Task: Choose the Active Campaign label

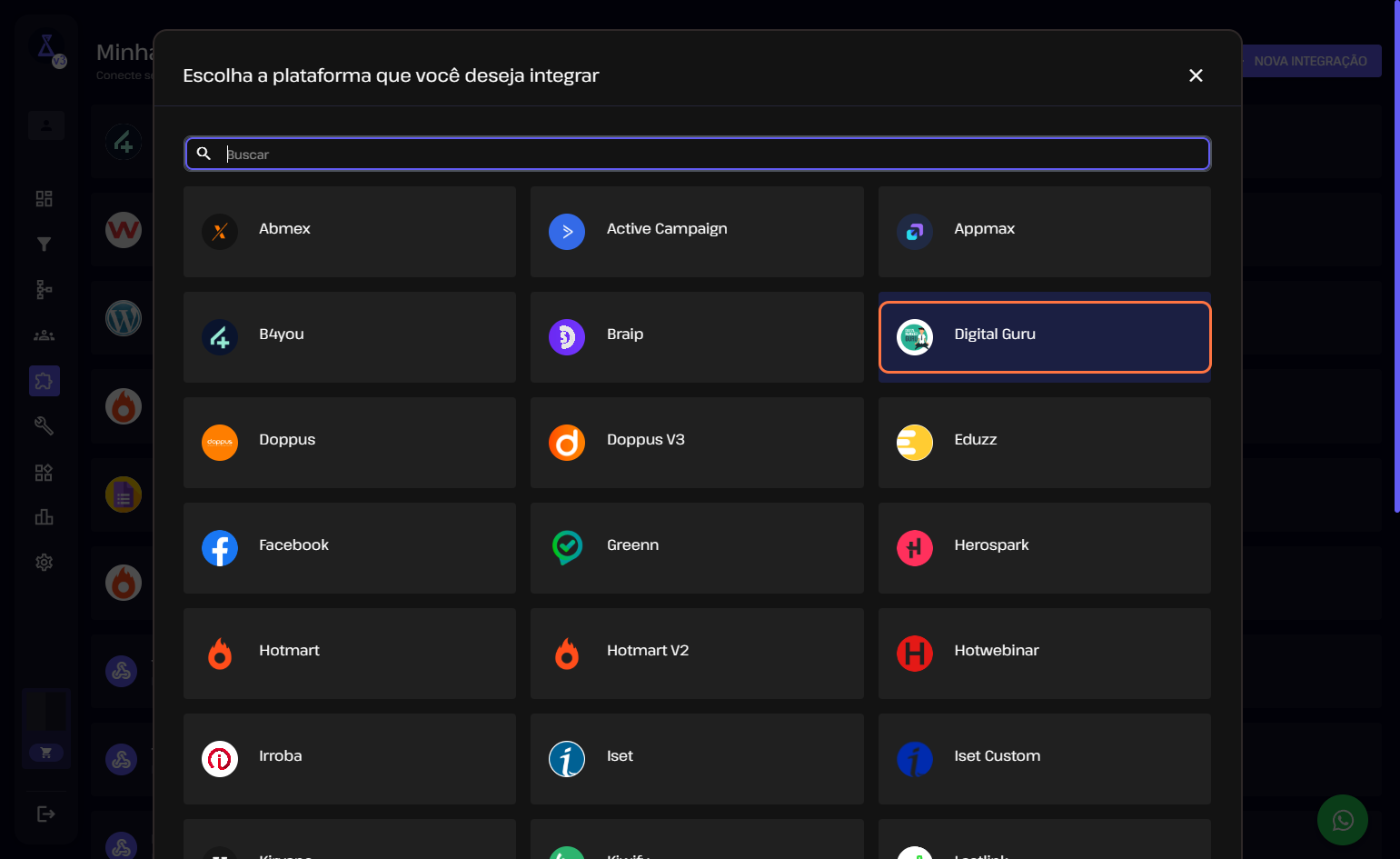Action: point(667,229)
